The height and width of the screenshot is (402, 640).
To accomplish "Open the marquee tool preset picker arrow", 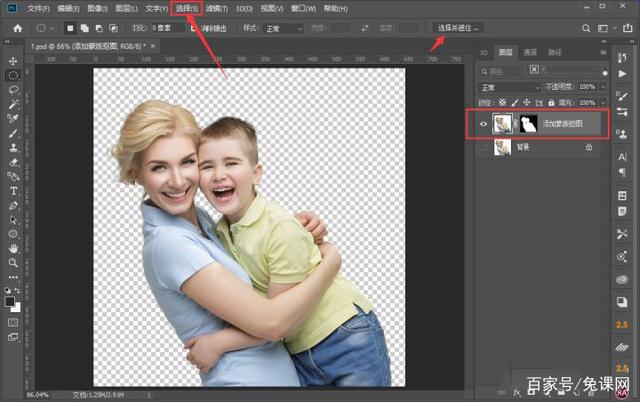I will (52, 28).
